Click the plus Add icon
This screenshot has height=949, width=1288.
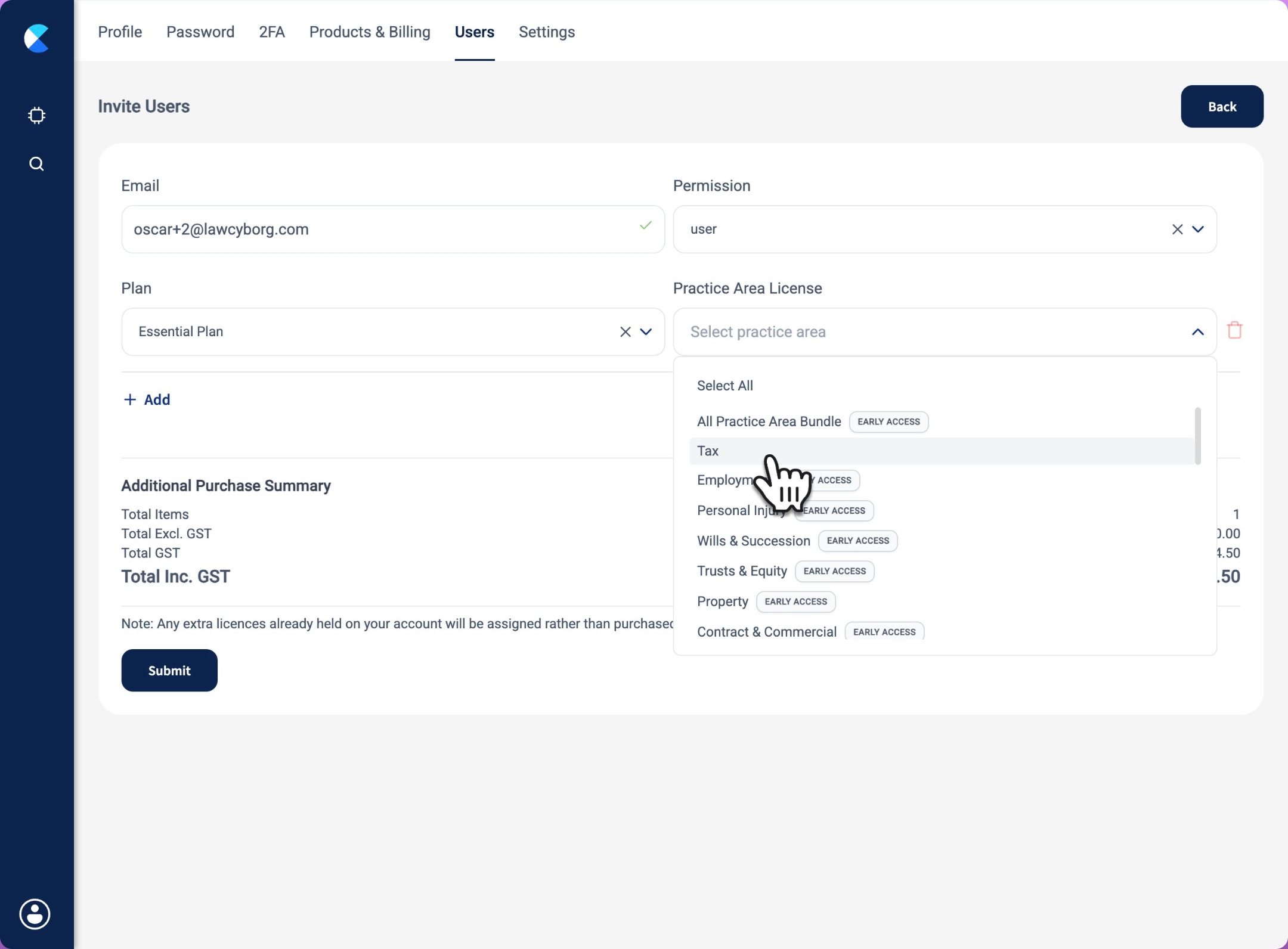coord(129,399)
